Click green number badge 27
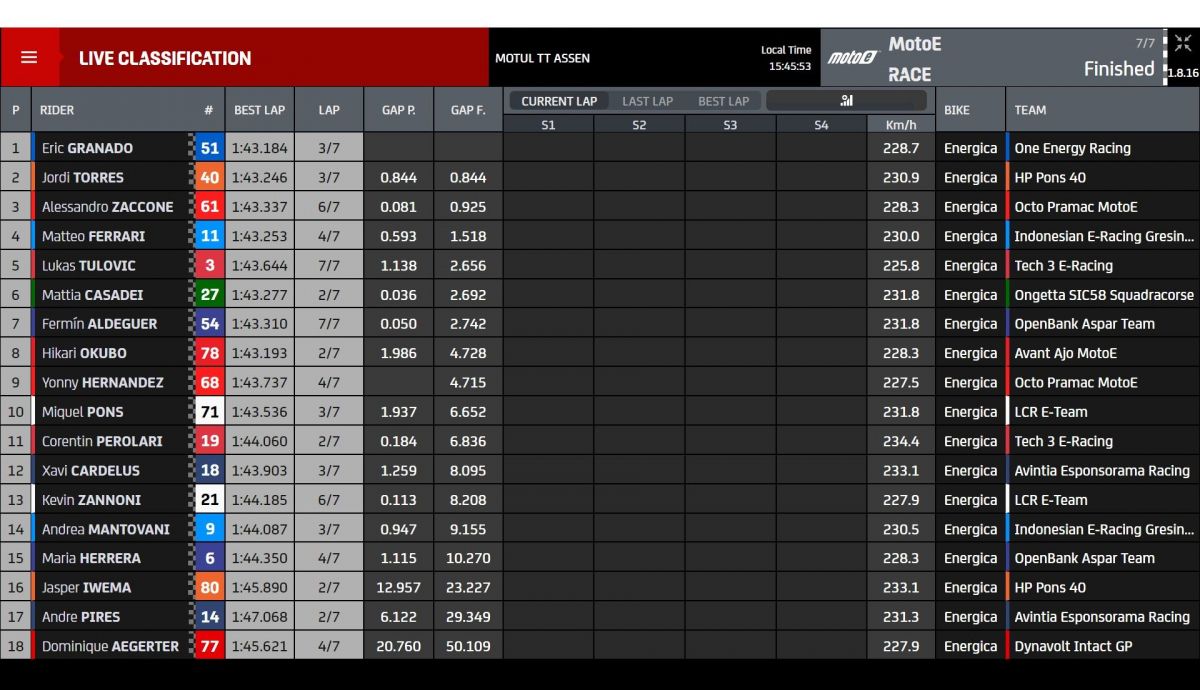The image size is (1200, 690). pos(209,295)
